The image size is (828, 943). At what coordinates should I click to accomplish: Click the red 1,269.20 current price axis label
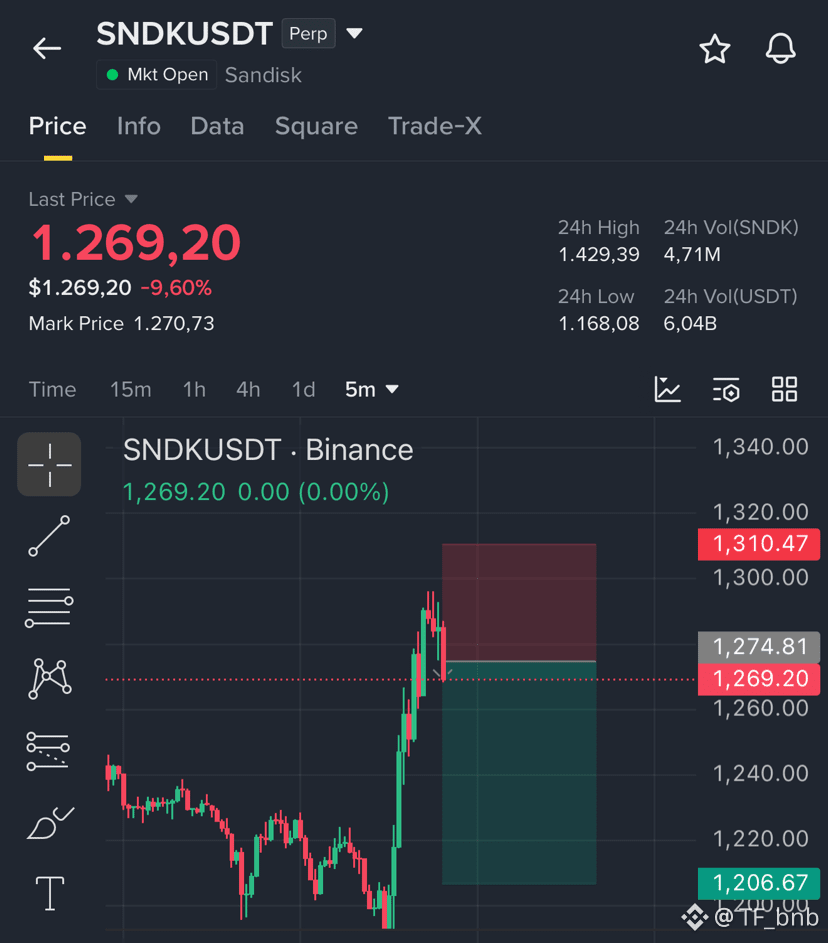(x=759, y=680)
